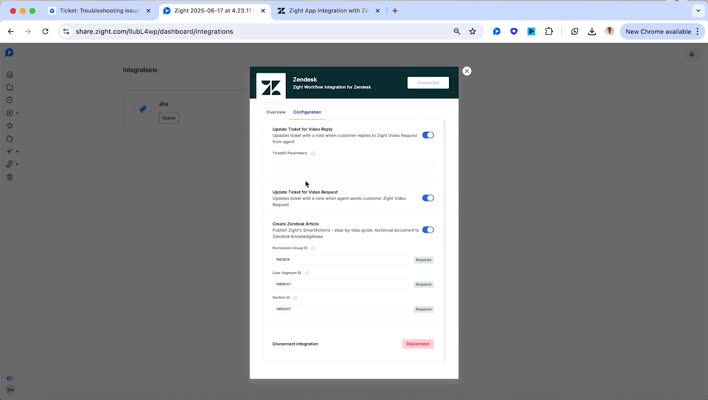This screenshot has width=708, height=400.
Task: Open the favorites star icon in the sidebar
Action: click(9, 126)
